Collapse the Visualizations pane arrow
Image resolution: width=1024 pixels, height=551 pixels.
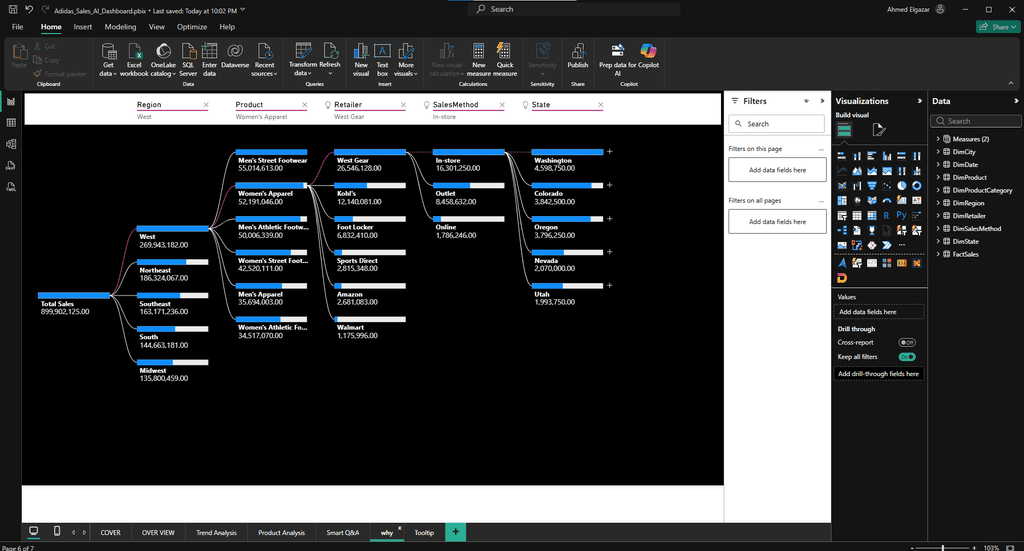(920, 101)
